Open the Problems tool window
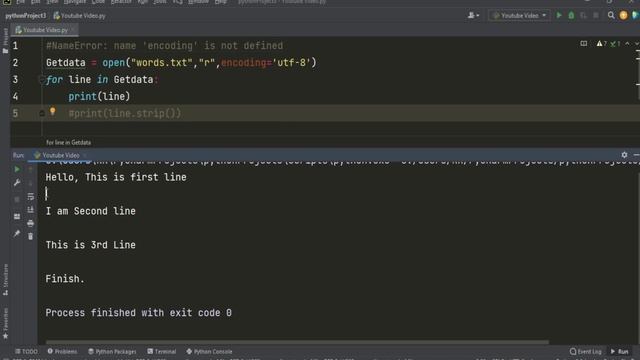This screenshot has height=360, width=640. (x=62, y=351)
